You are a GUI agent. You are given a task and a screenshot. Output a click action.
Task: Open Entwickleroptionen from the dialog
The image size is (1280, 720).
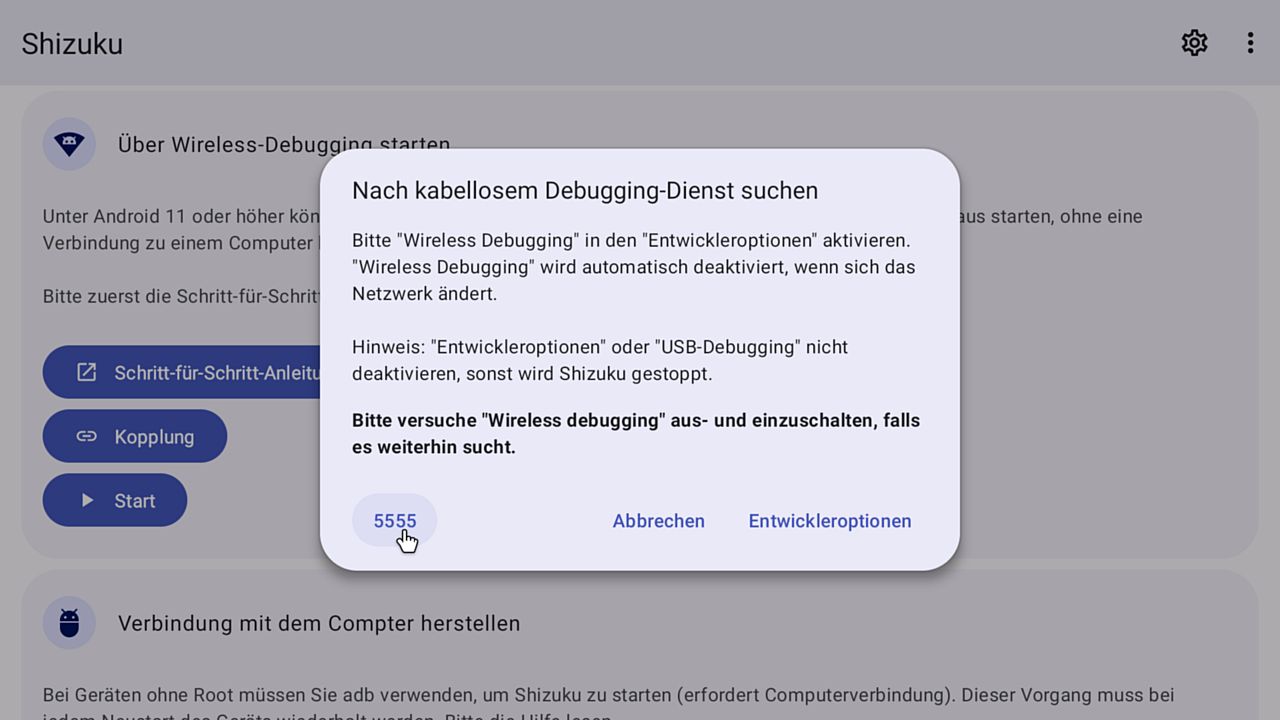830,521
